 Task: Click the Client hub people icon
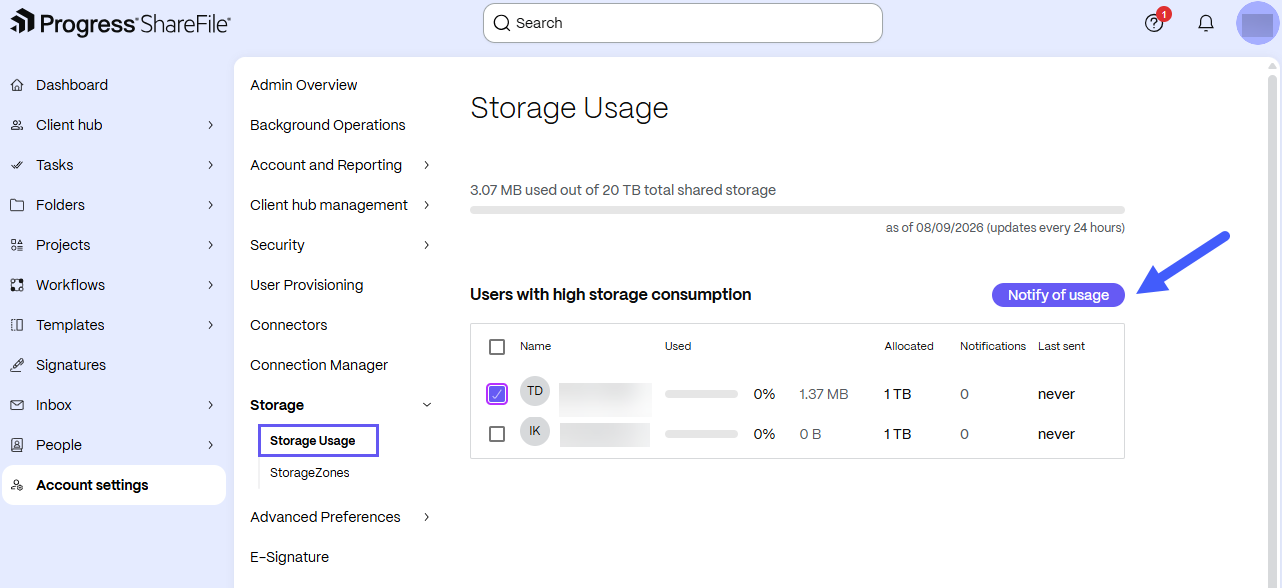(17, 125)
